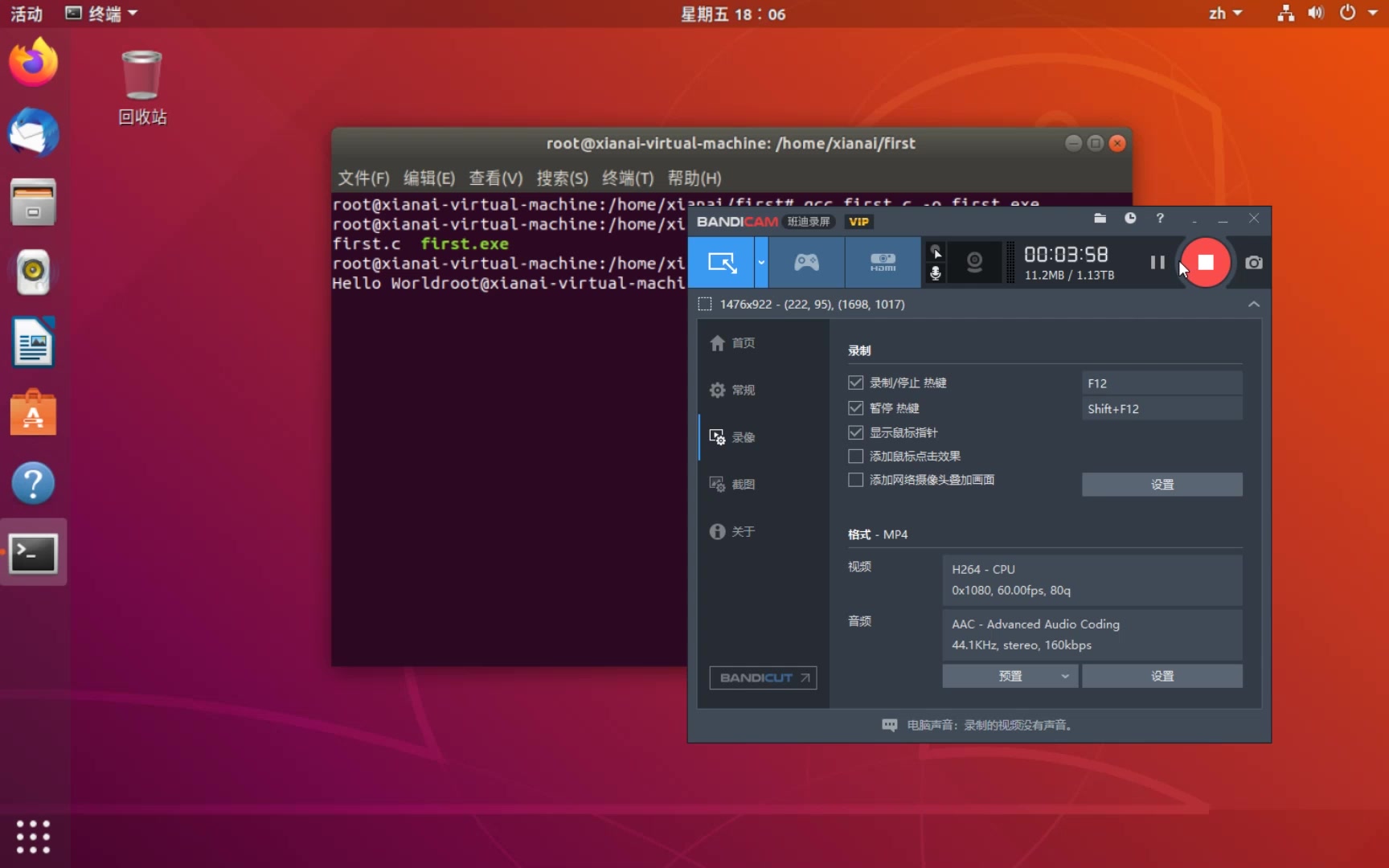Open the BANDICUT link button

click(763, 678)
